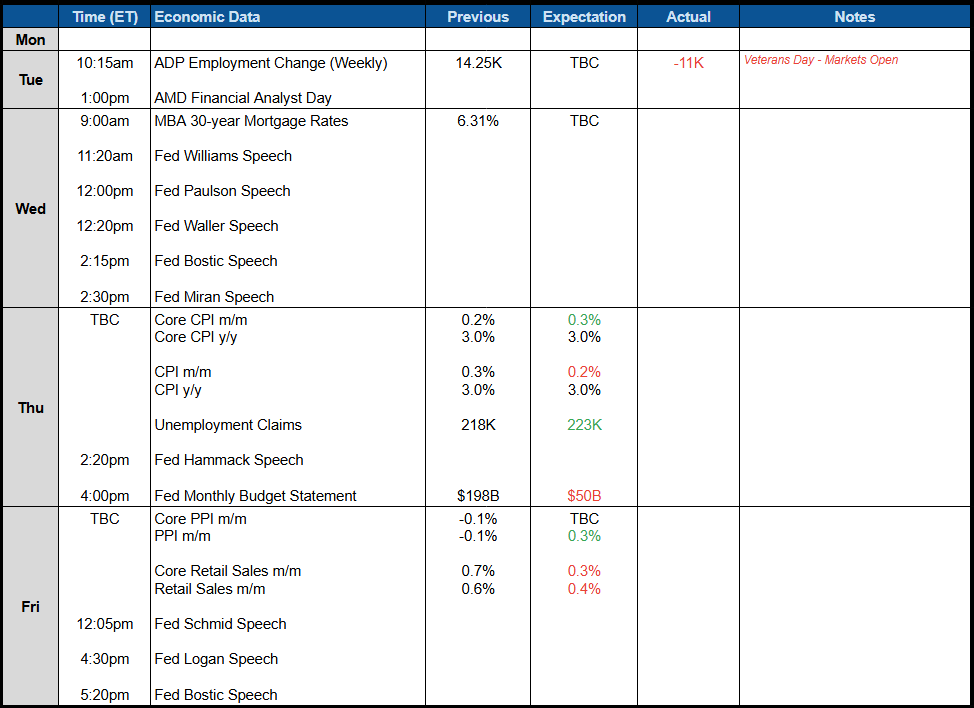
Task: Click 'Fed Schmid Speech' entry
Action: pyautogui.click(x=220, y=624)
